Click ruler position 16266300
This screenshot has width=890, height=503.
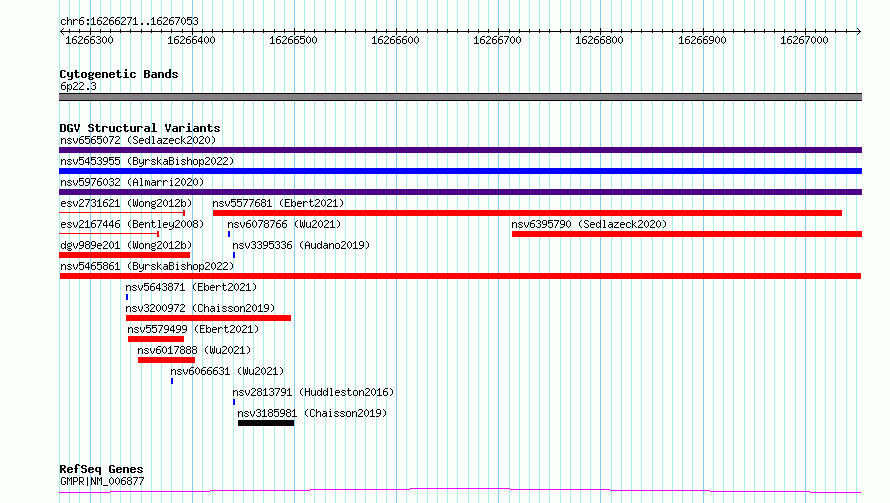point(89,40)
